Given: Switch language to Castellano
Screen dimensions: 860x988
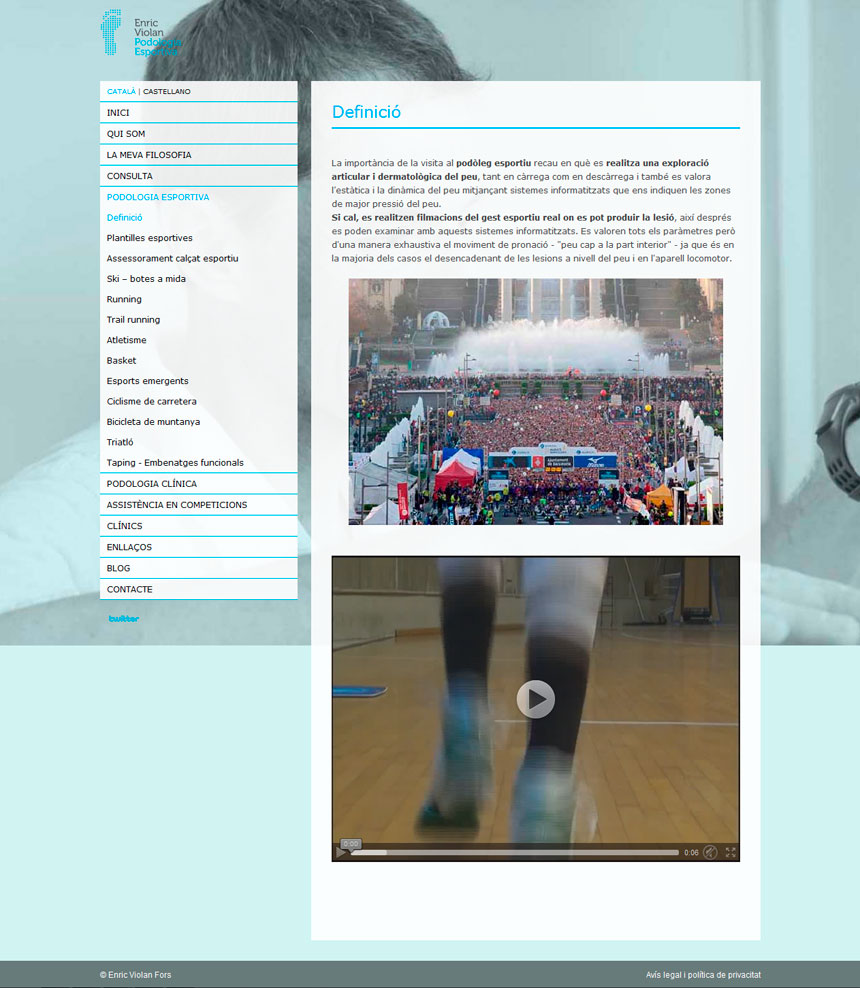Looking at the screenshot, I should 167,92.
